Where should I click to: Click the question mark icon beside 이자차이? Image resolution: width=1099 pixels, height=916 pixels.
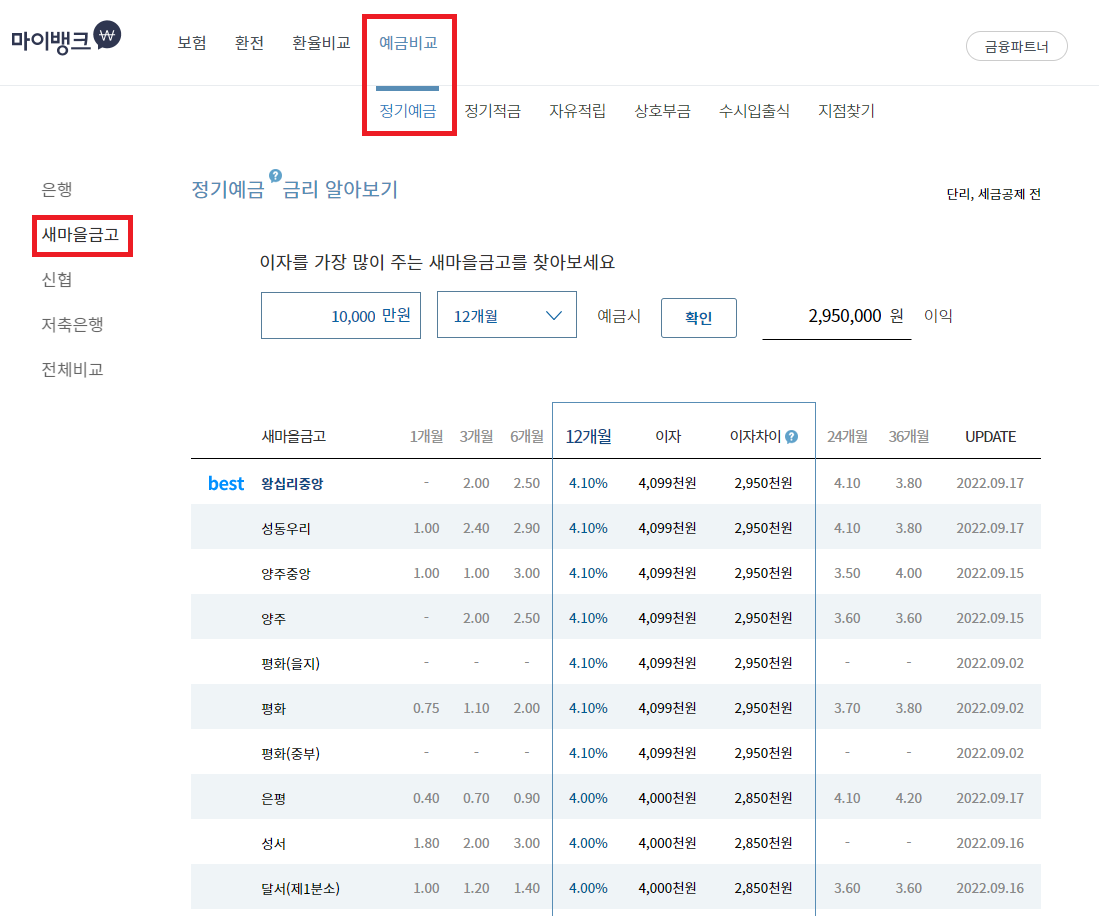tap(791, 437)
